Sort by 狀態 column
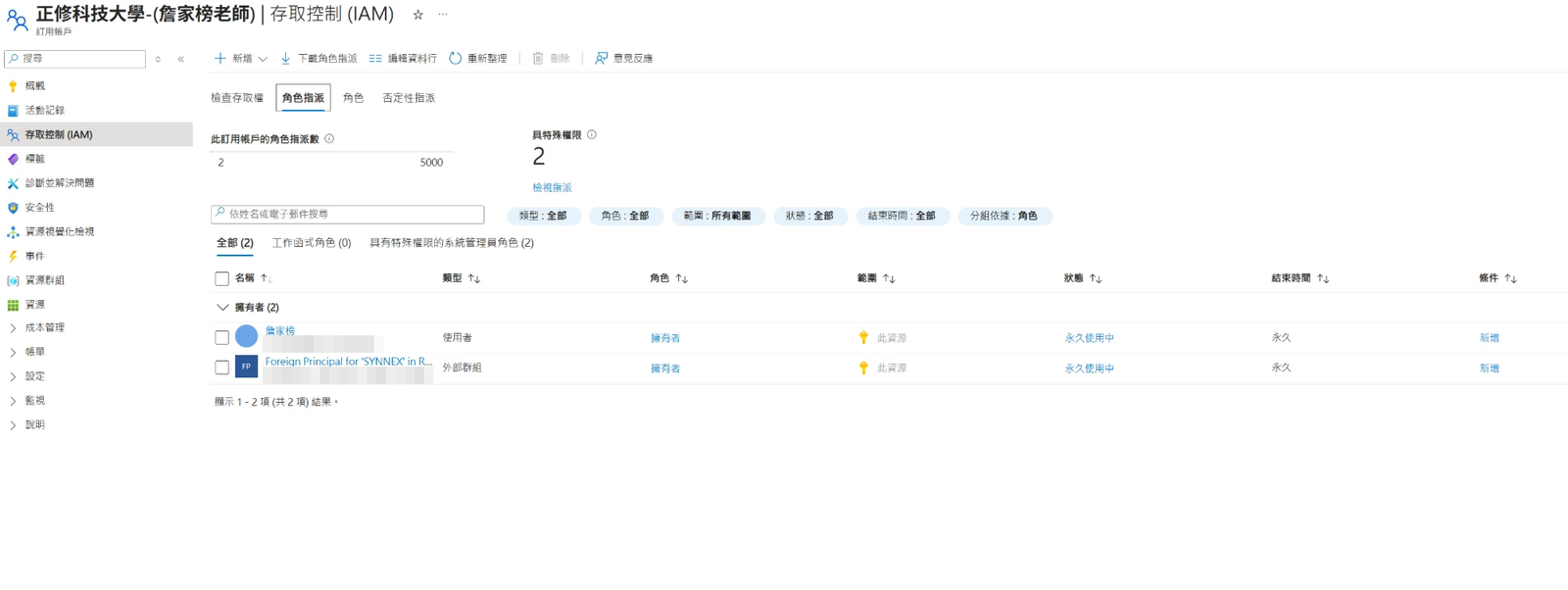This screenshot has width=1568, height=590. tap(1083, 278)
